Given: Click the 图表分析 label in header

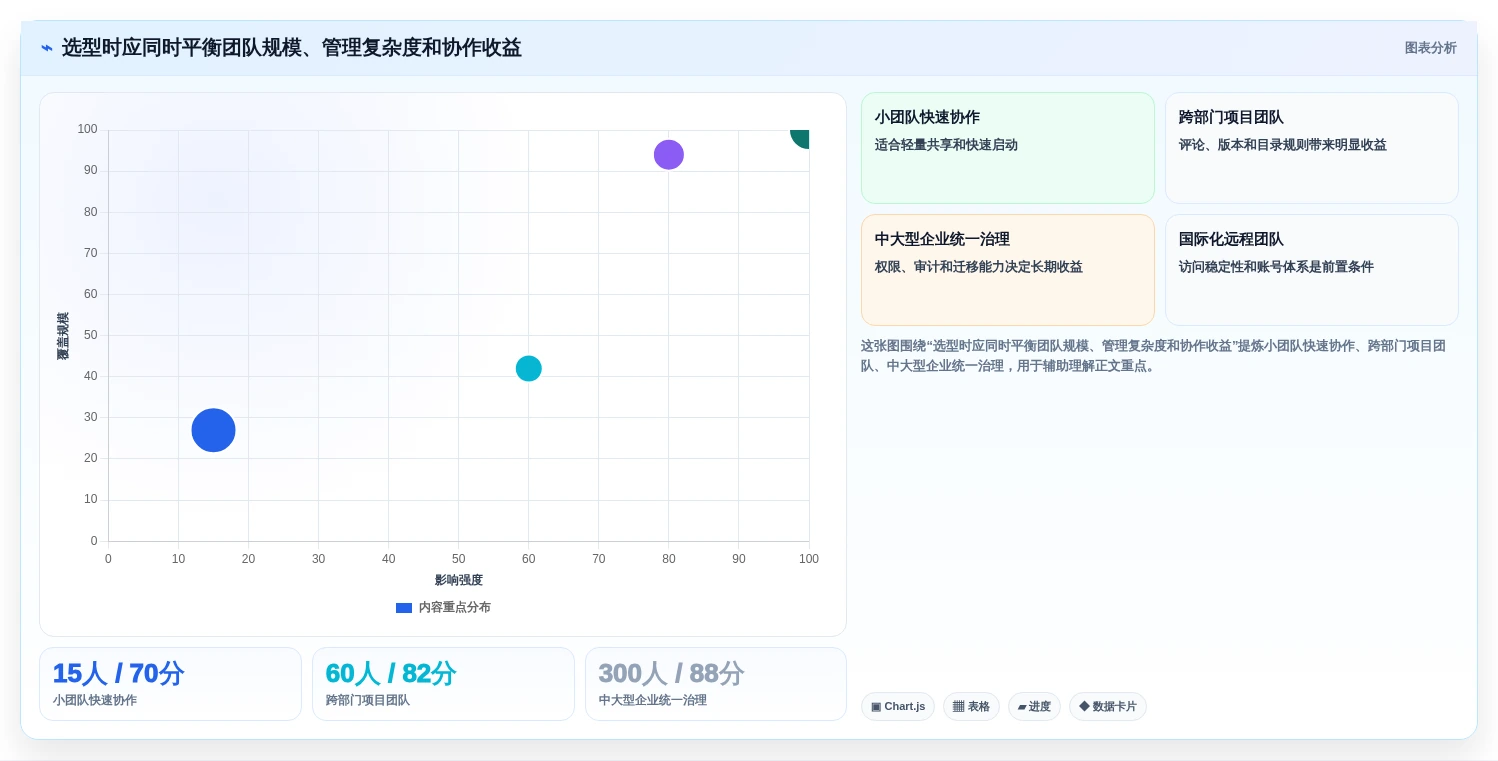Looking at the screenshot, I should pyautogui.click(x=1430, y=48).
